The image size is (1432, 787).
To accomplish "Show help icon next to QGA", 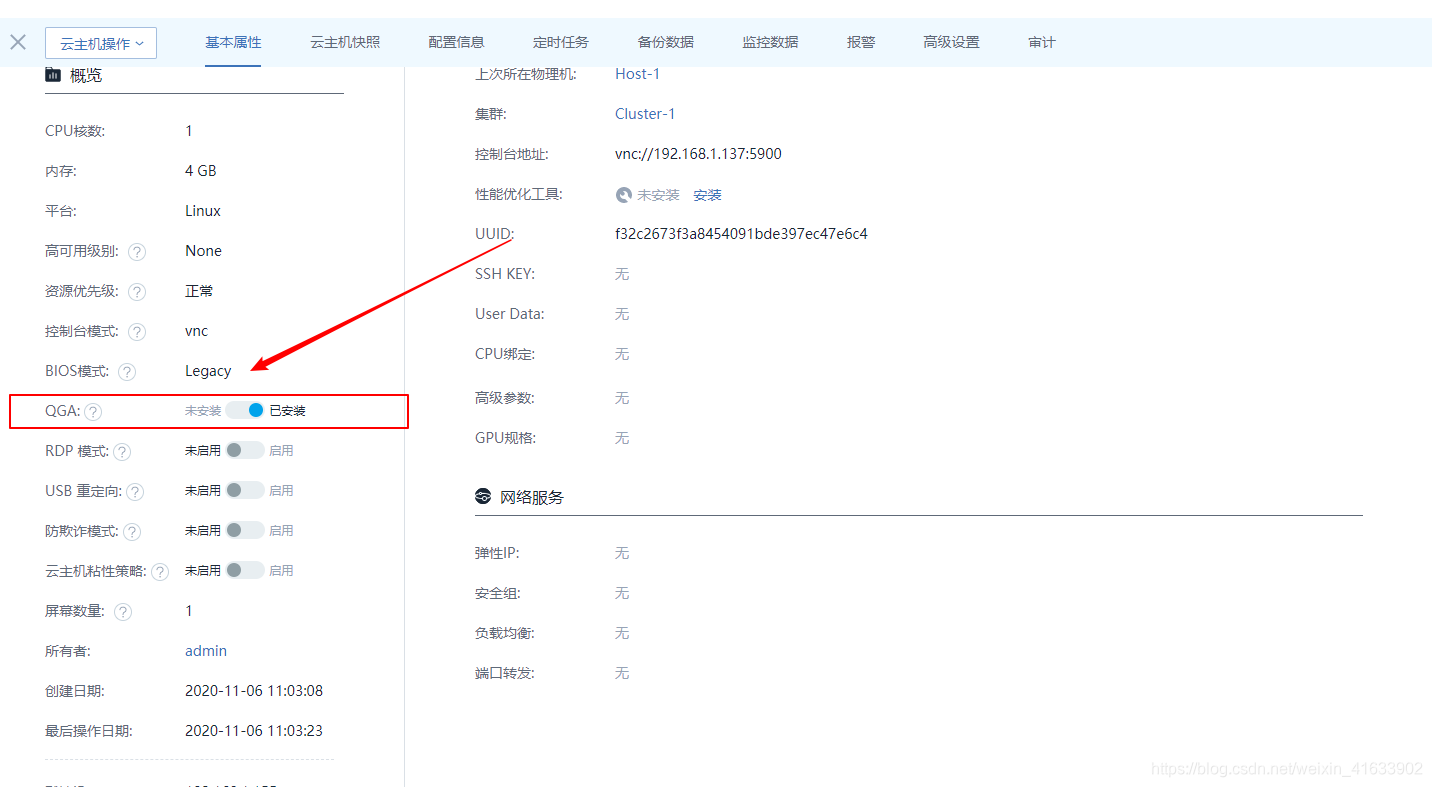I will (x=93, y=412).
